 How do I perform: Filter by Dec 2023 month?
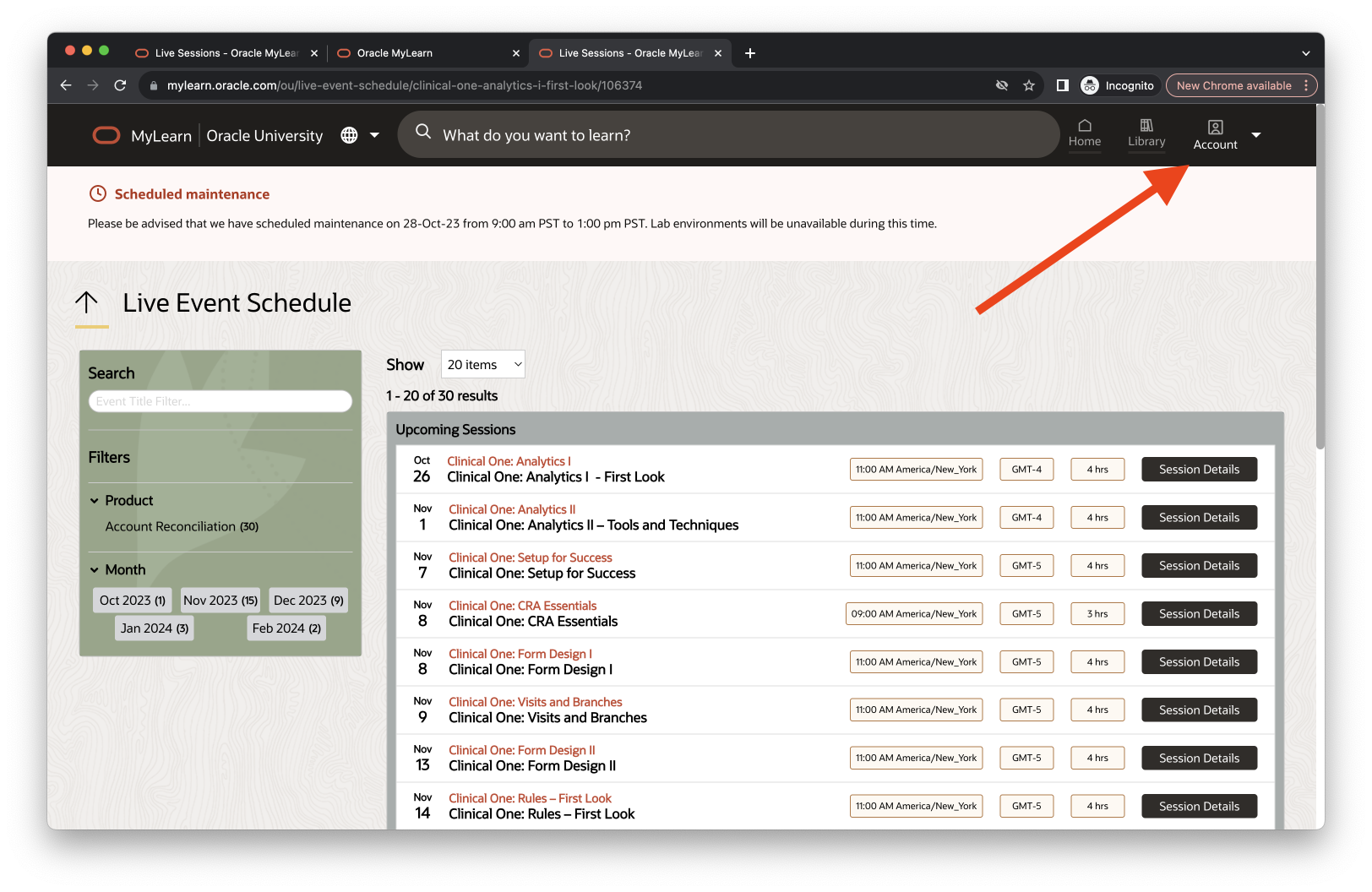tap(308, 601)
